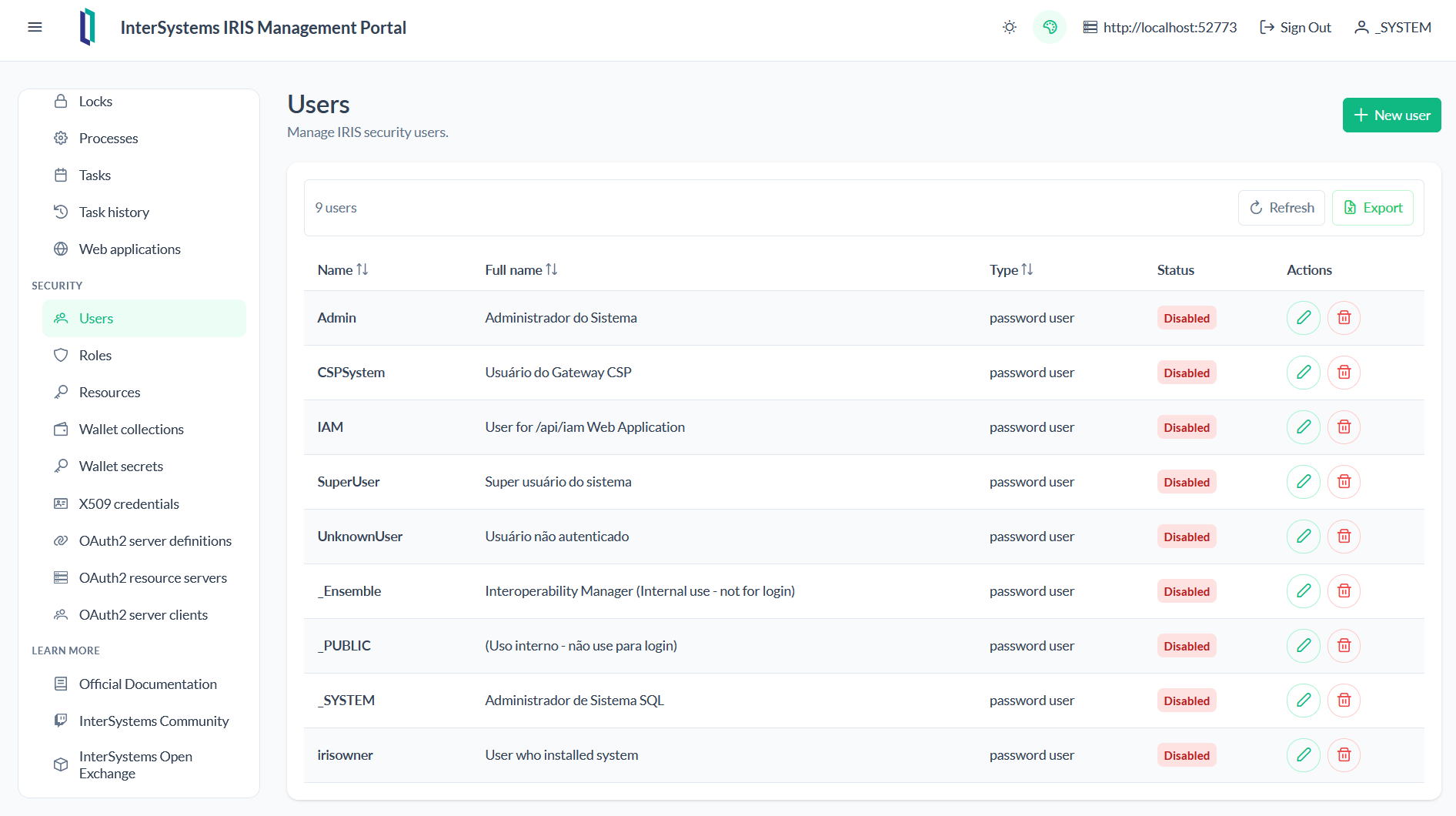Click the '9 users' count label
The image size is (1456, 816).
point(336,208)
